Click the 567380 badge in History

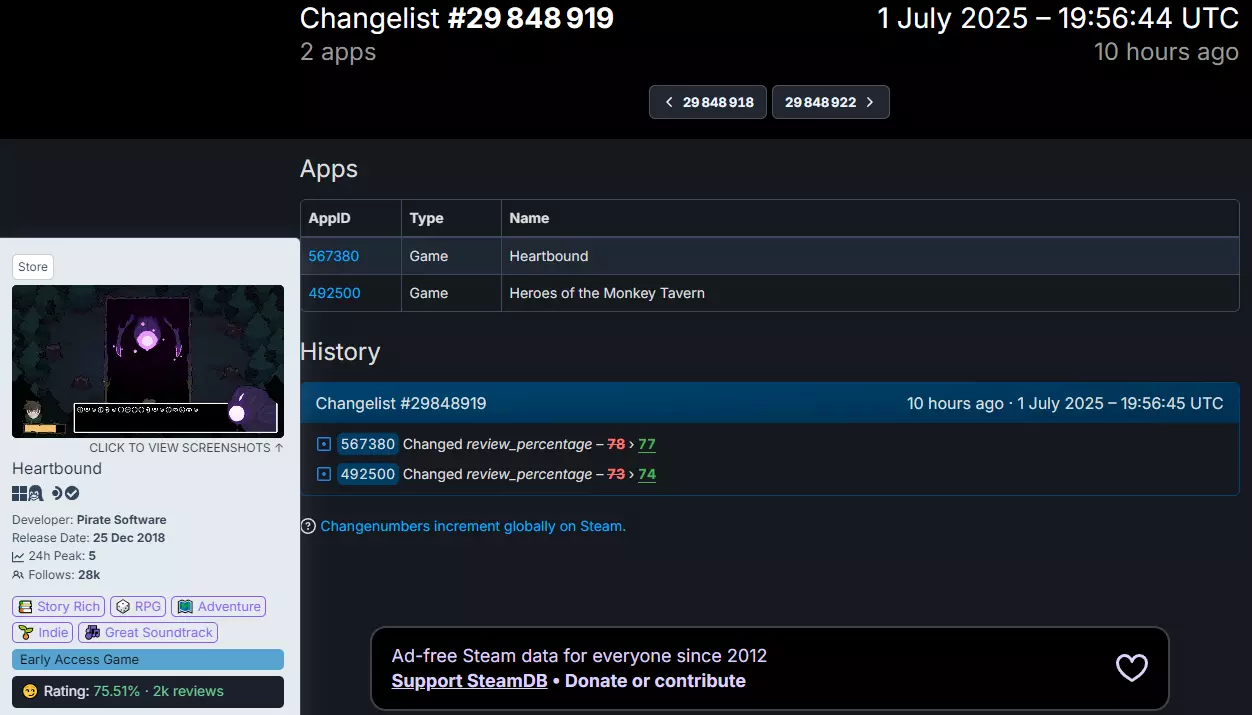368,444
